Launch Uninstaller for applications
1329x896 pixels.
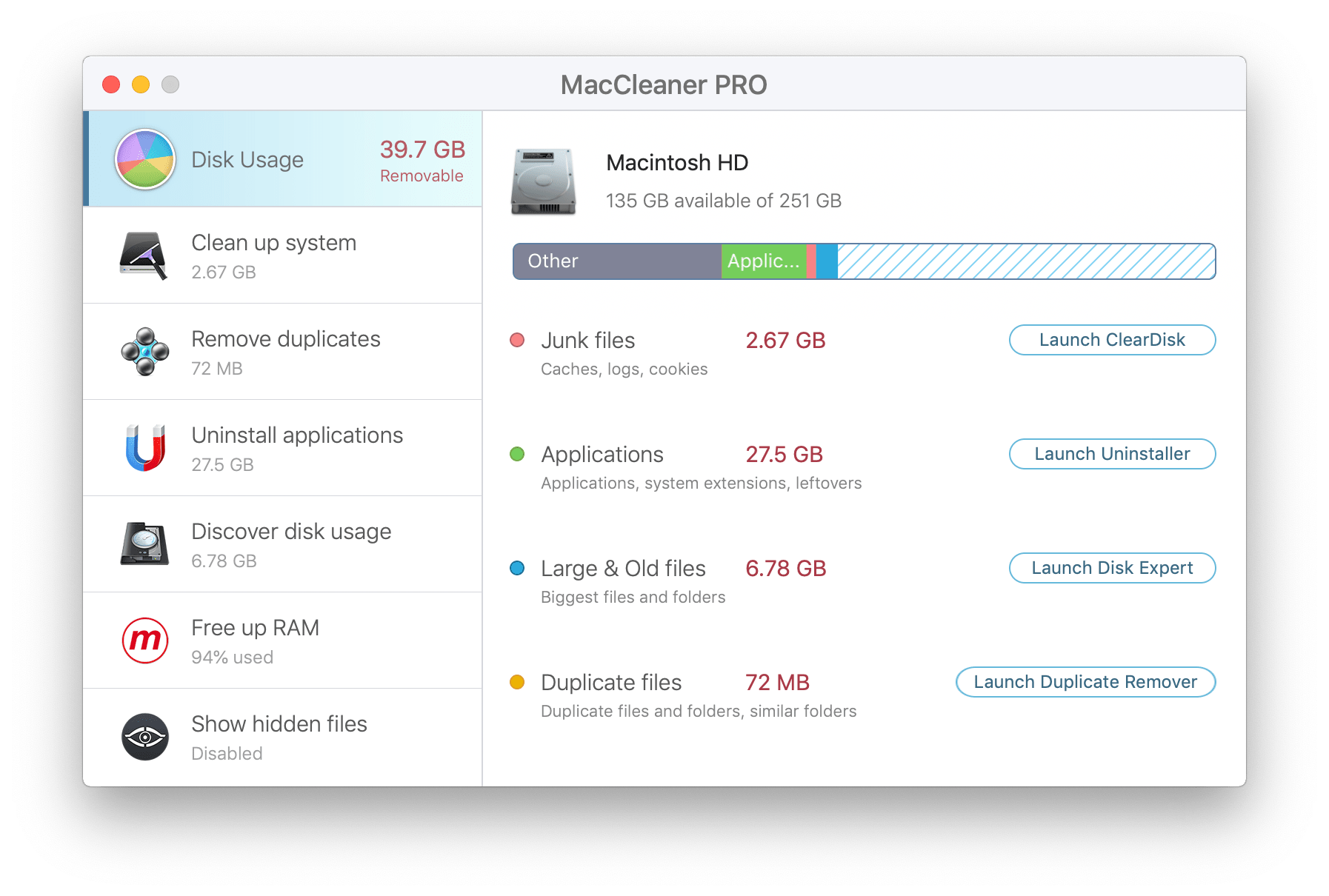click(1112, 454)
